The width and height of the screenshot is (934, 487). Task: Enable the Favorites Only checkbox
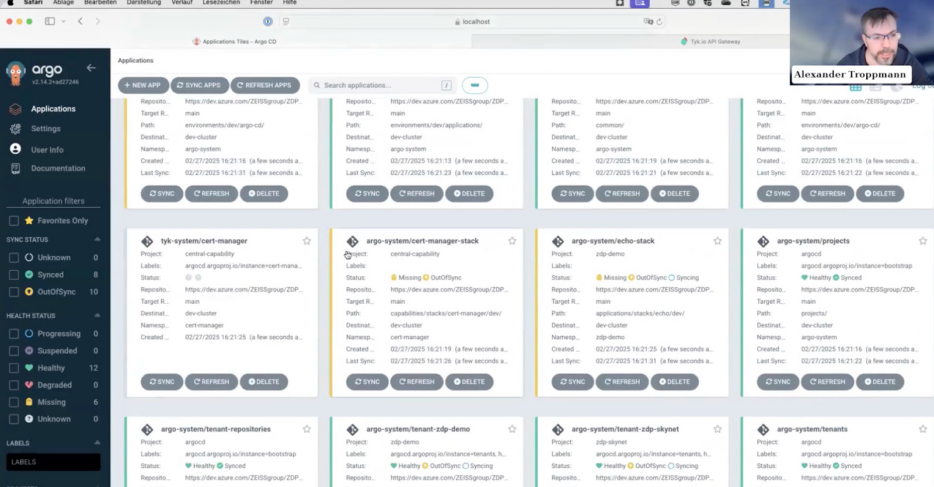(x=14, y=221)
